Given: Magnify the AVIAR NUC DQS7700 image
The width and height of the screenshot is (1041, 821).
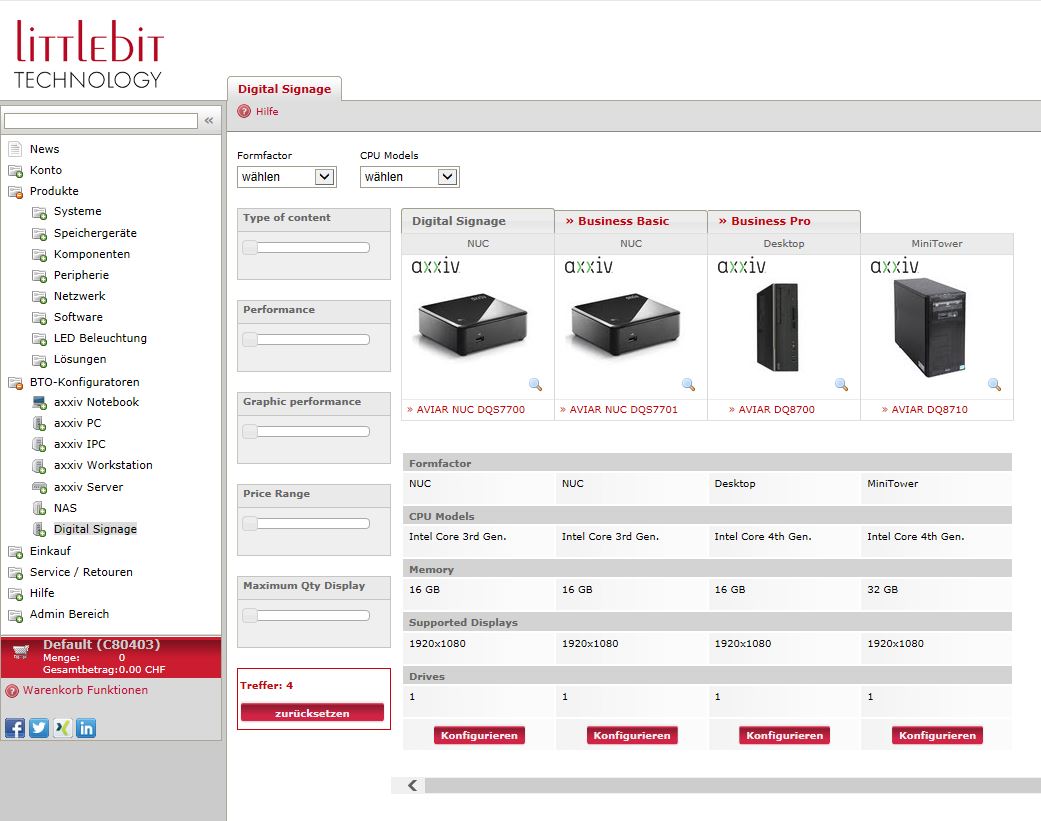Looking at the screenshot, I should [535, 384].
